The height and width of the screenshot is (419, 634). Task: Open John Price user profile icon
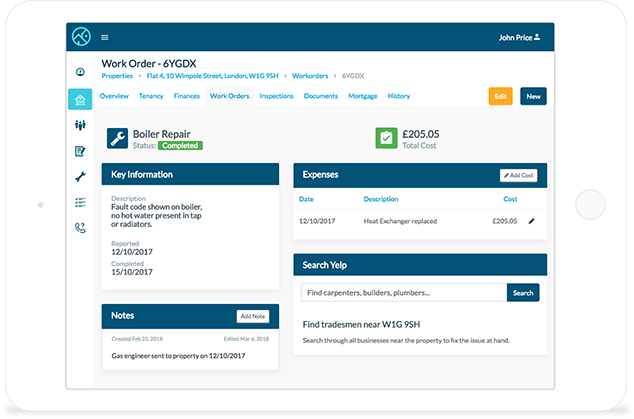537,37
